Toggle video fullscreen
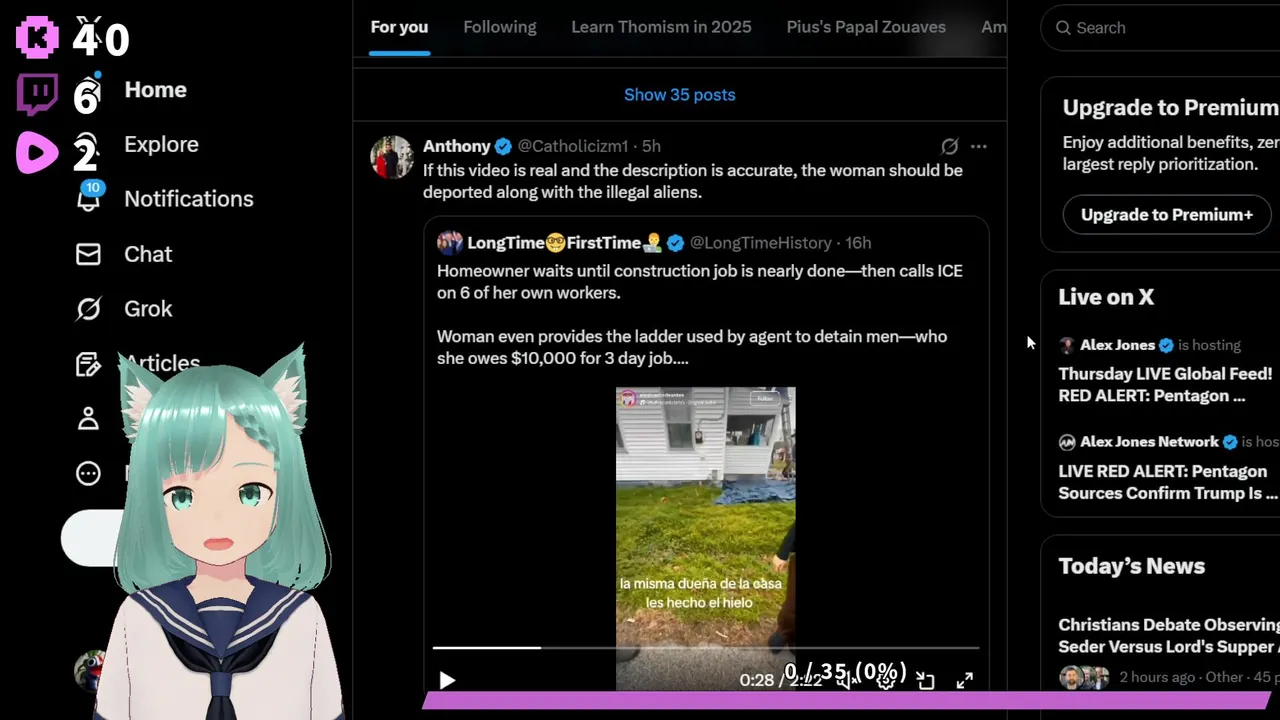The height and width of the screenshot is (720, 1280). click(965, 681)
